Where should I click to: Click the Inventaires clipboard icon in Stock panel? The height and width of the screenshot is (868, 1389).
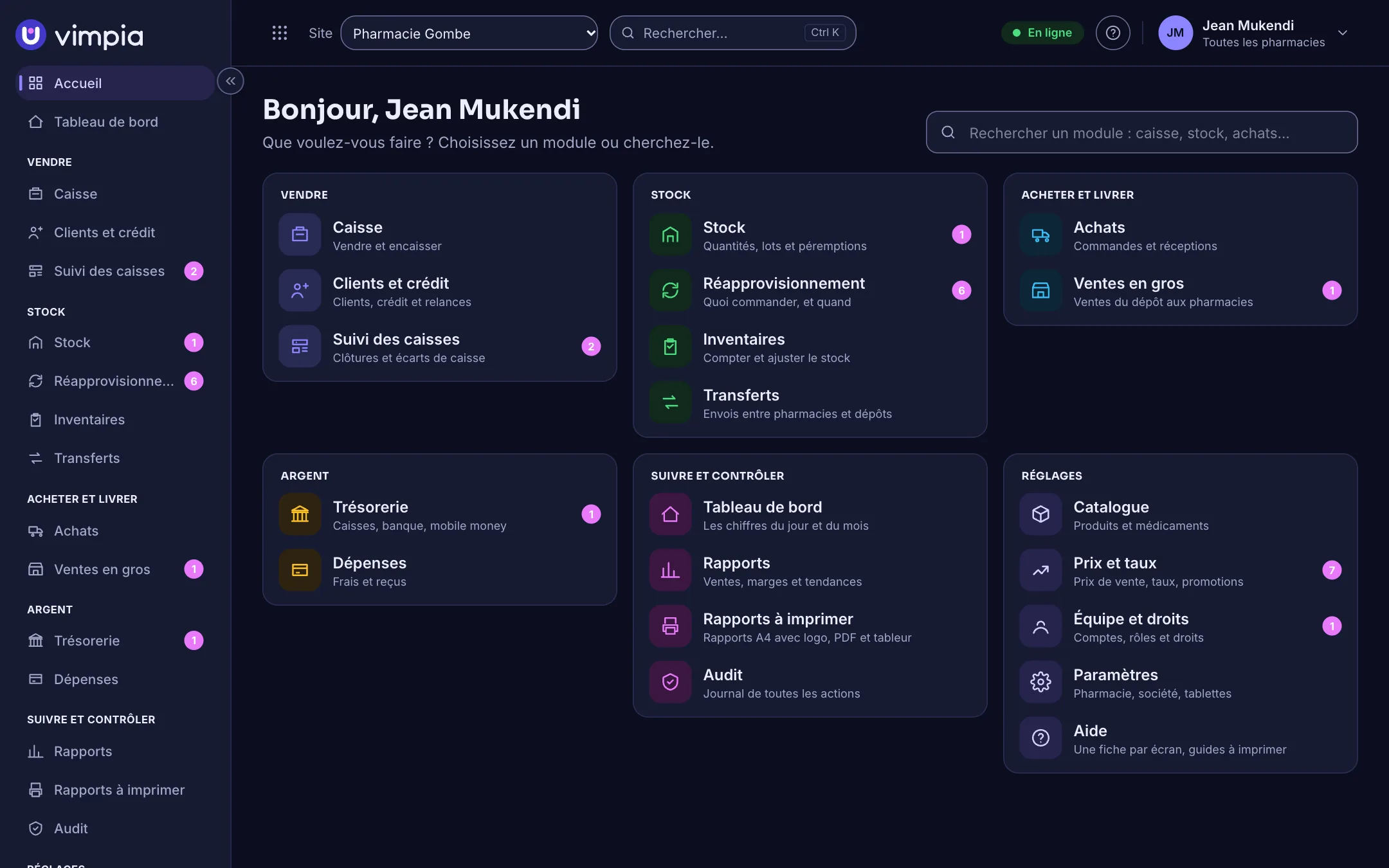point(670,347)
